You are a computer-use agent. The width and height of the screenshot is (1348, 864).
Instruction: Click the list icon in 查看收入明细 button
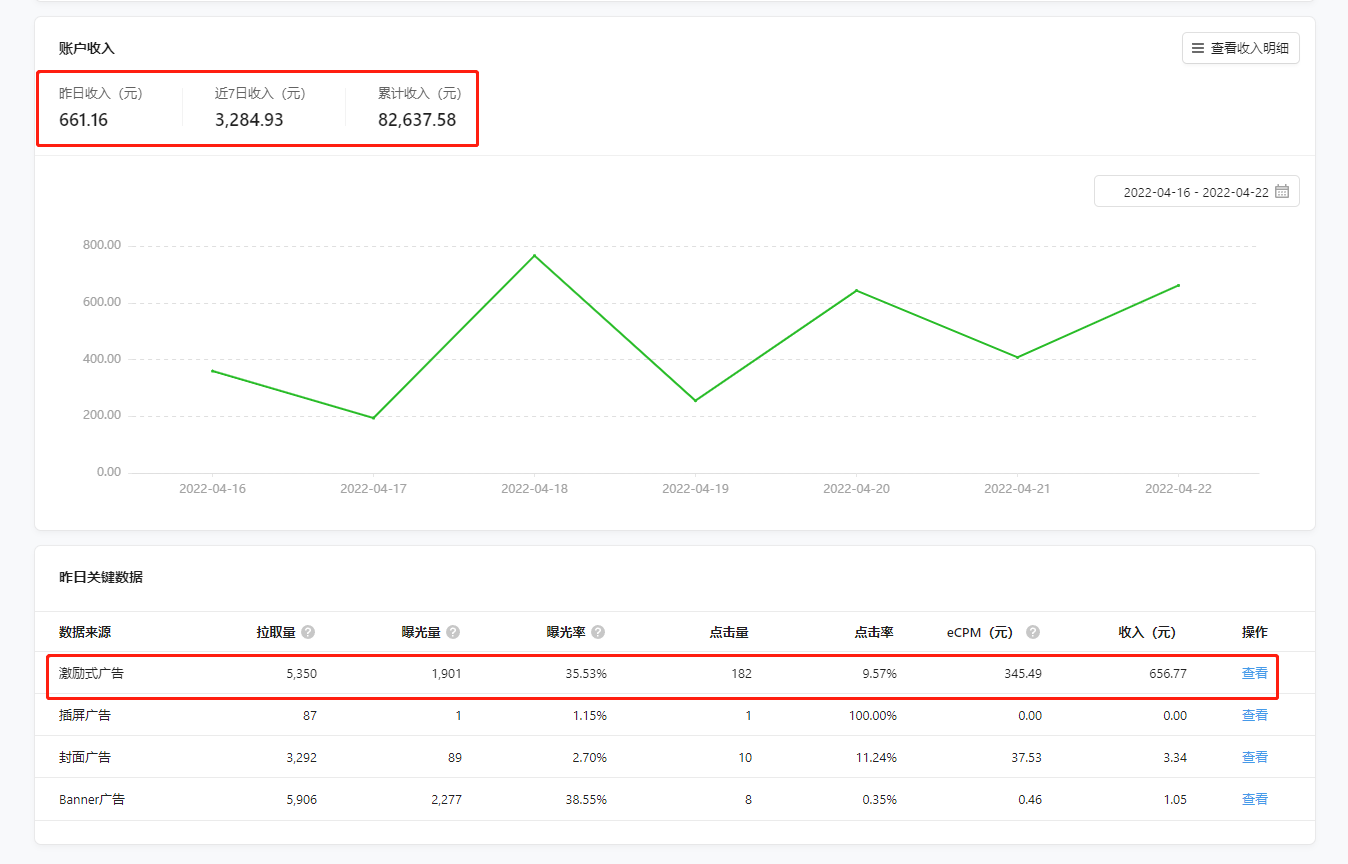[1198, 48]
